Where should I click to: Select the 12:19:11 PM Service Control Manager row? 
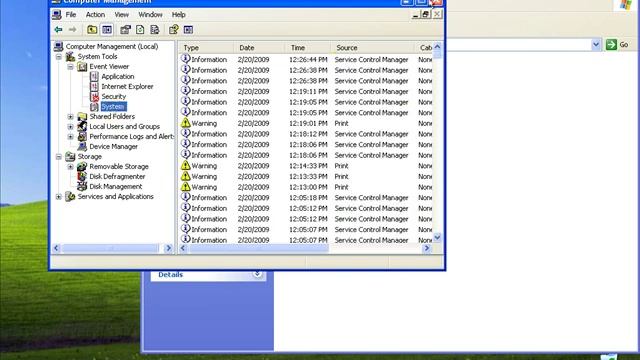(x=306, y=91)
